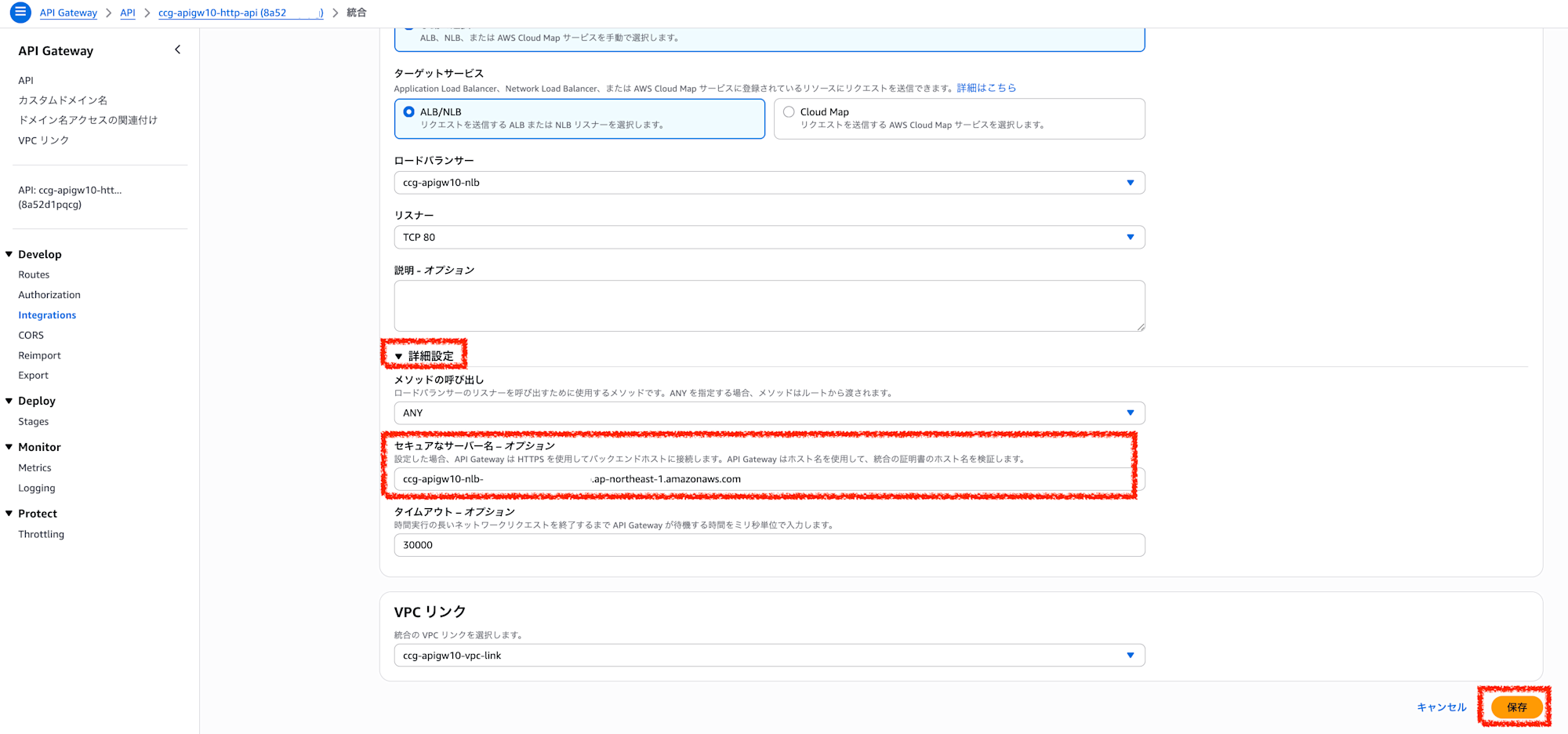Open Logging in the sidebar
The height and width of the screenshot is (734, 1568).
click(37, 488)
